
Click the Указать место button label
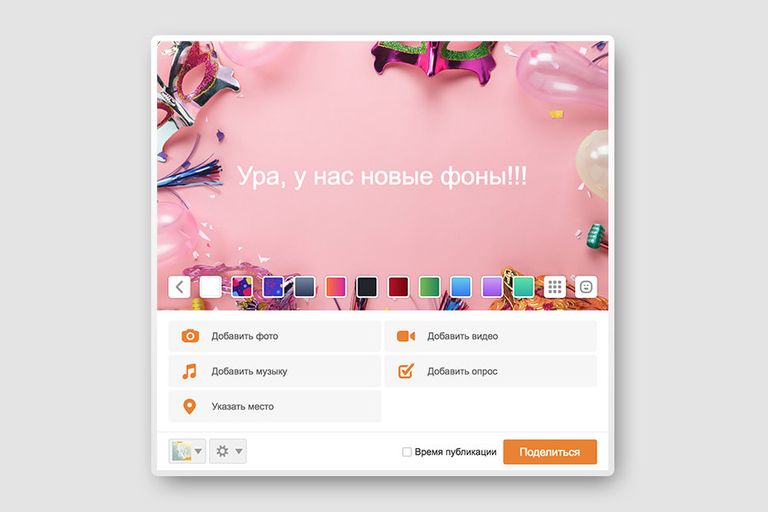[242, 407]
